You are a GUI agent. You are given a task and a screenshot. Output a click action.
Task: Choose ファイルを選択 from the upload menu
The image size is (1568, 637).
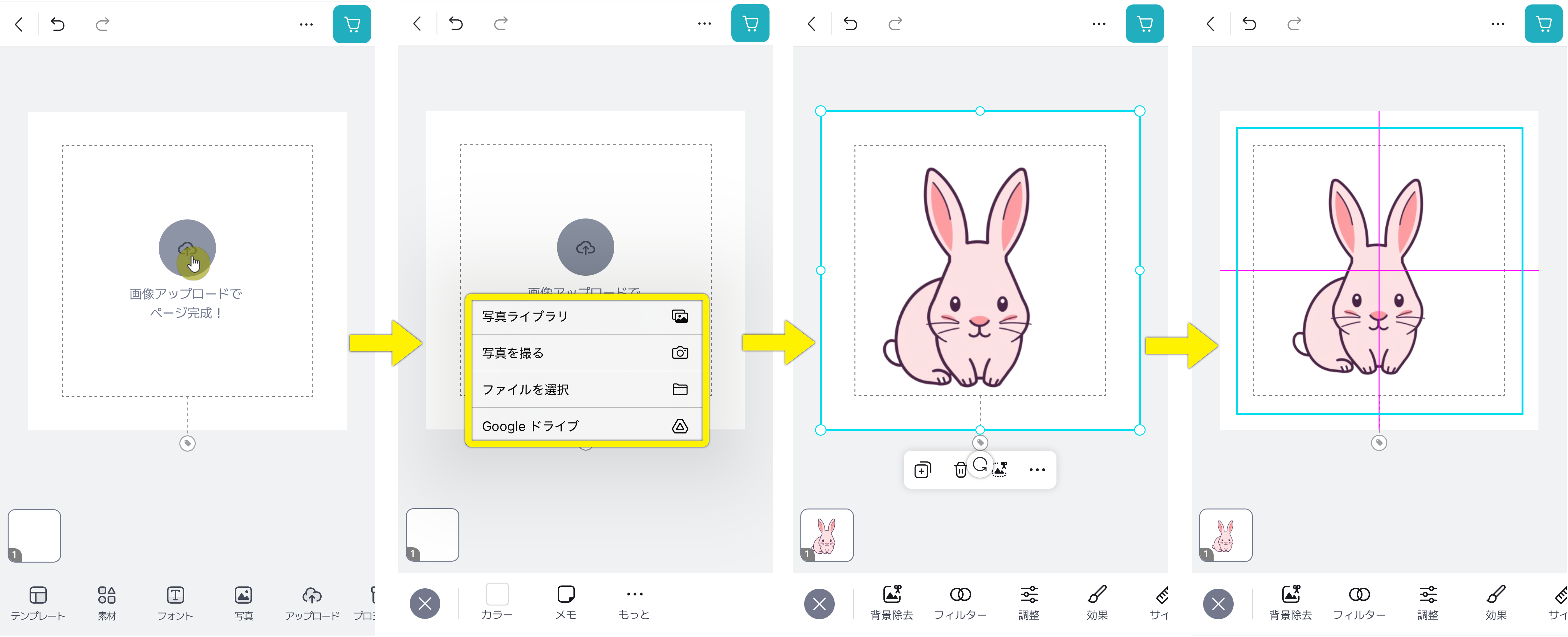pyautogui.click(x=586, y=389)
